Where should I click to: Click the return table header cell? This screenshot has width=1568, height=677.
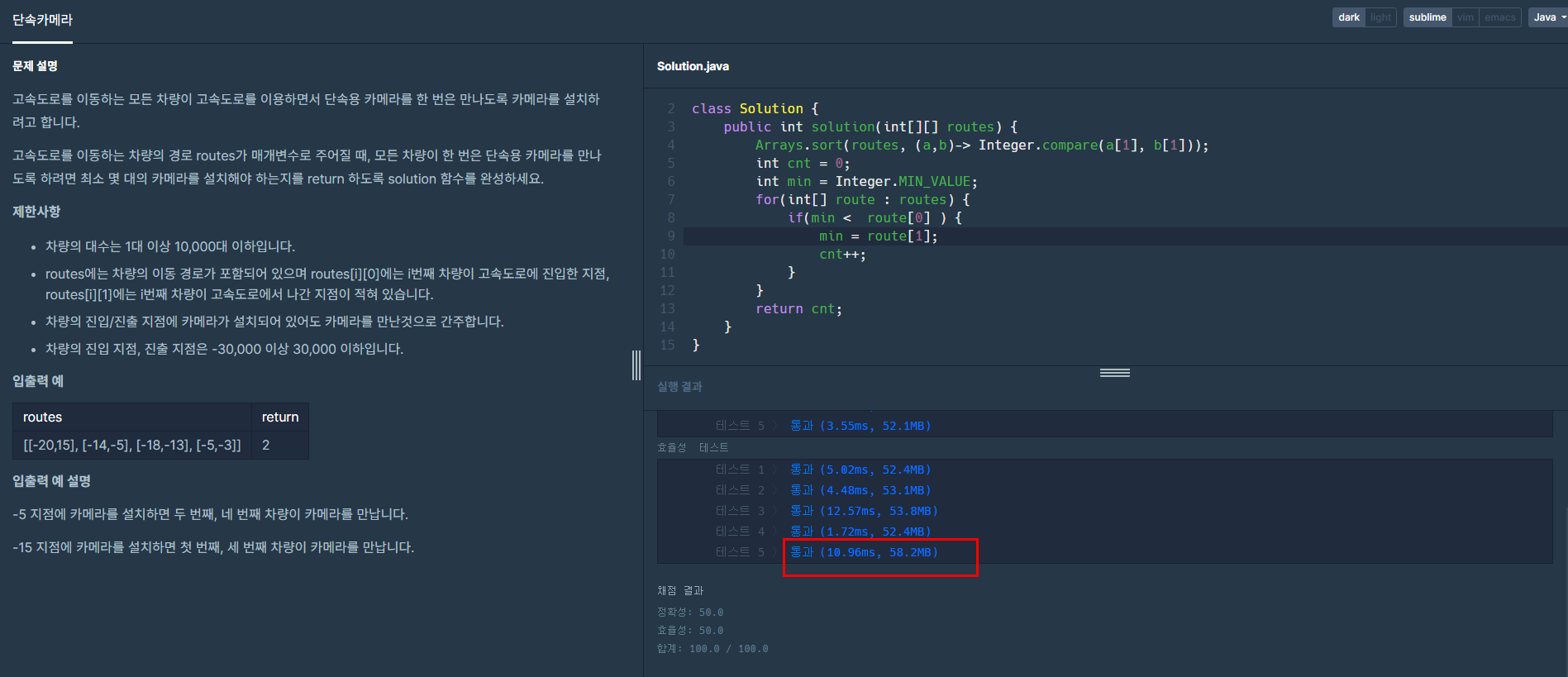coord(280,417)
